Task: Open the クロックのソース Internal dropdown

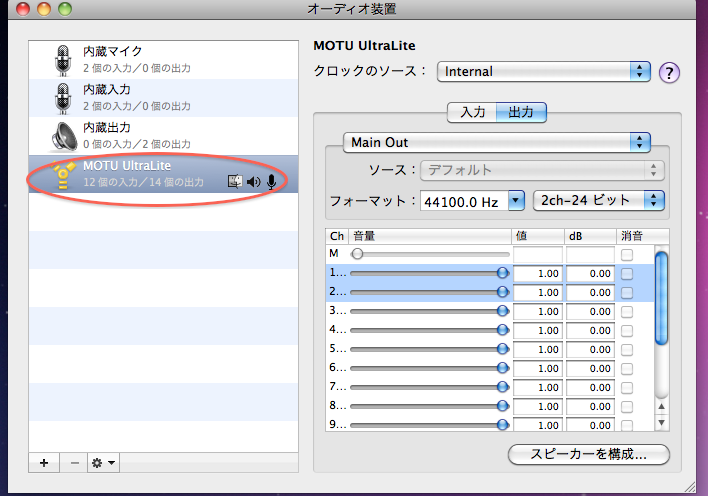Action: [544, 71]
